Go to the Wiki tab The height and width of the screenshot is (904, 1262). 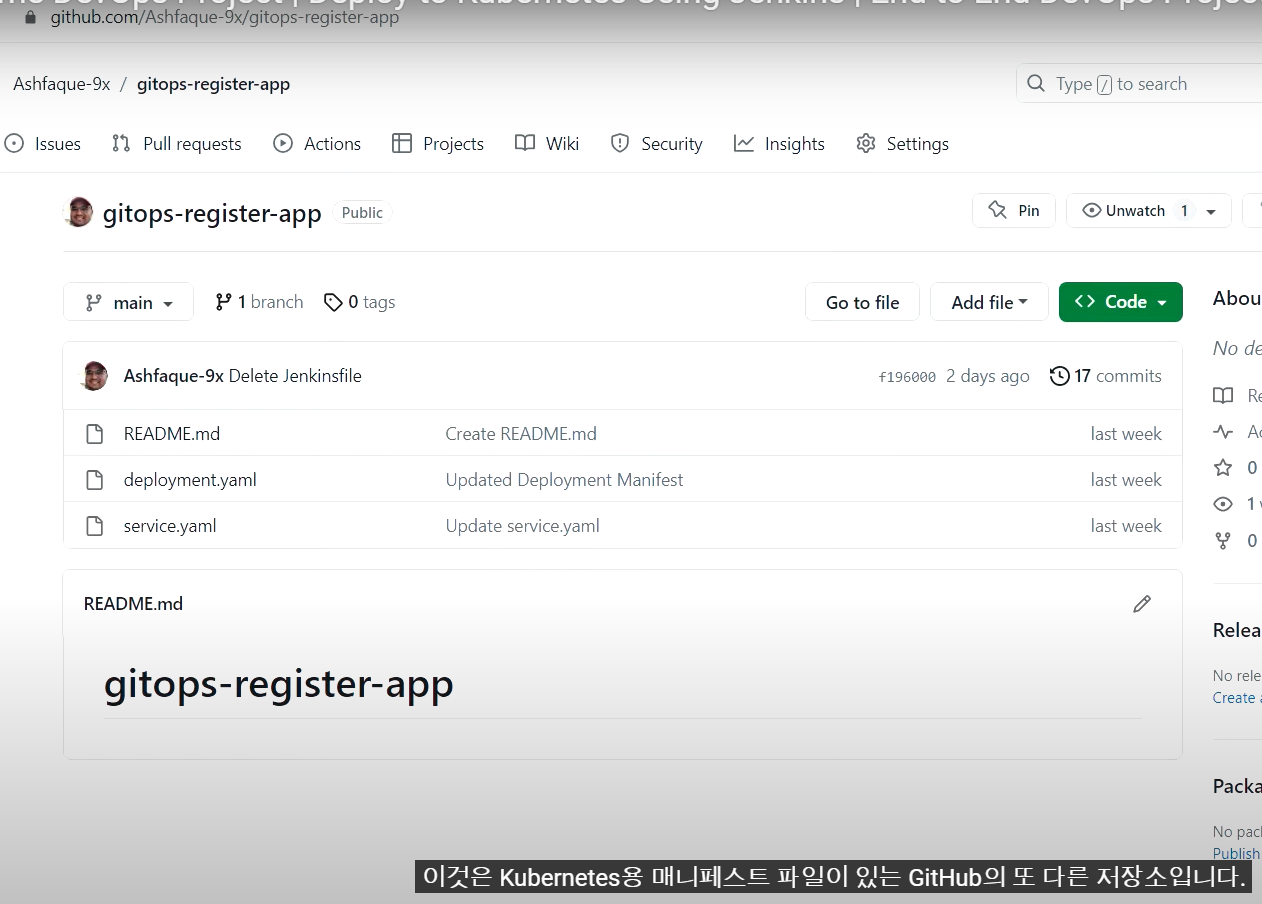547,144
